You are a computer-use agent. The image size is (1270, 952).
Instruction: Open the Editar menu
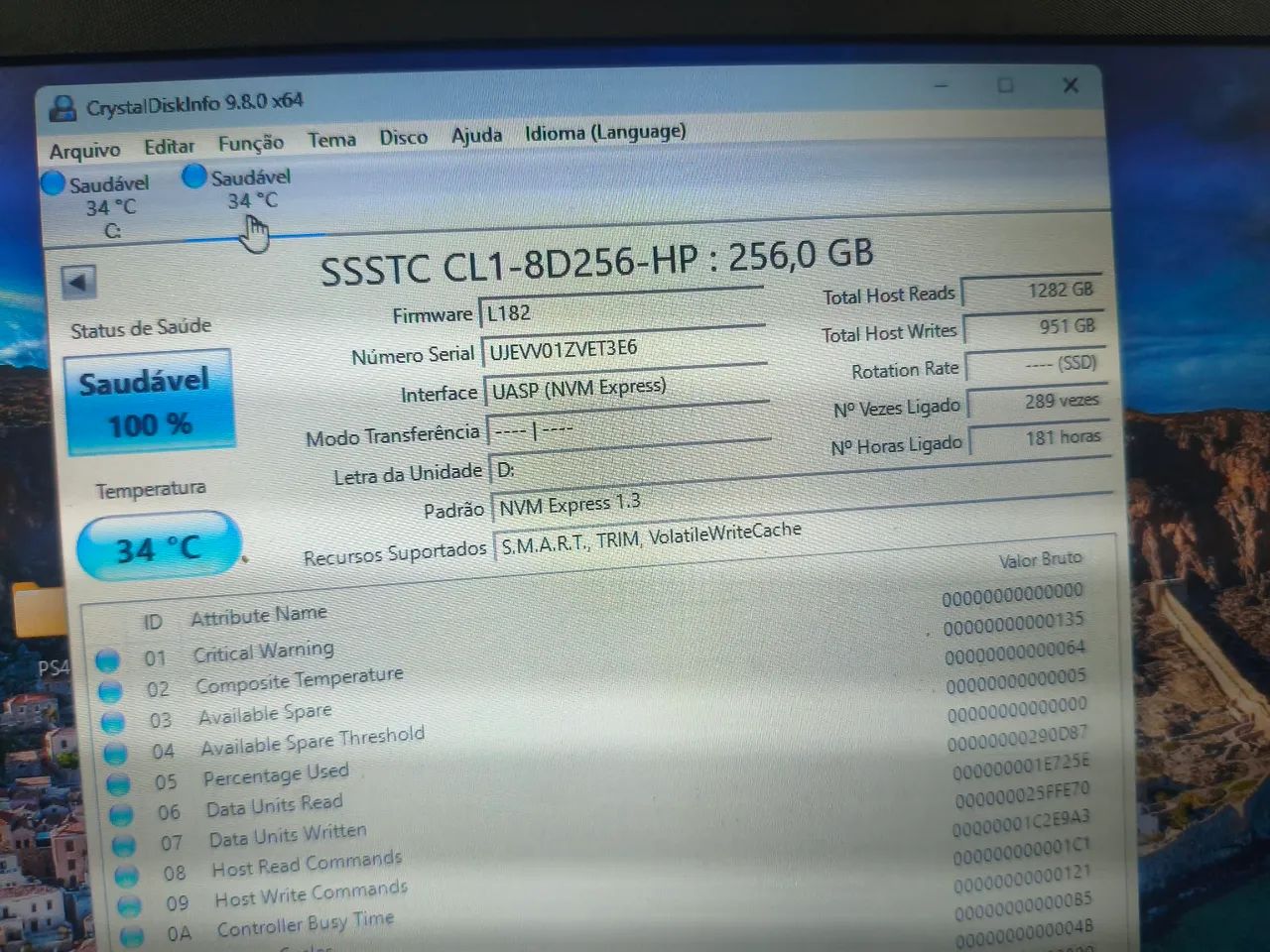pos(169,147)
